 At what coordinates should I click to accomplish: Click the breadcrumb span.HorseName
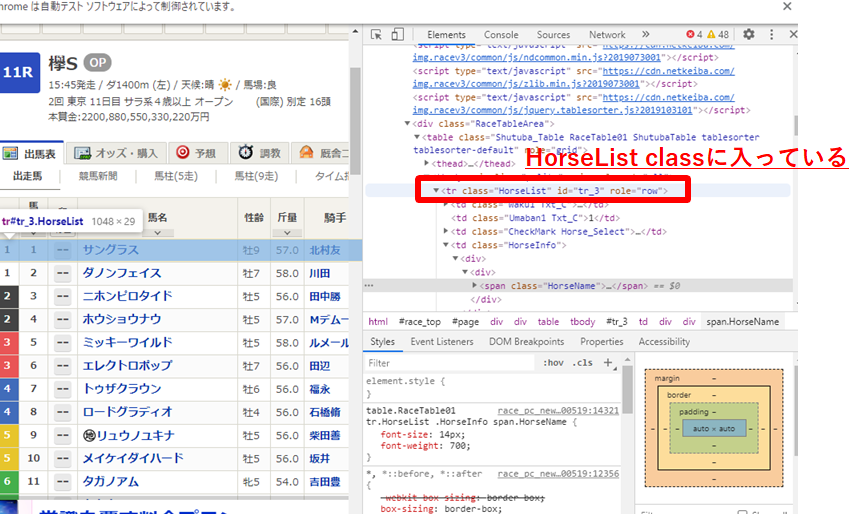point(743,322)
